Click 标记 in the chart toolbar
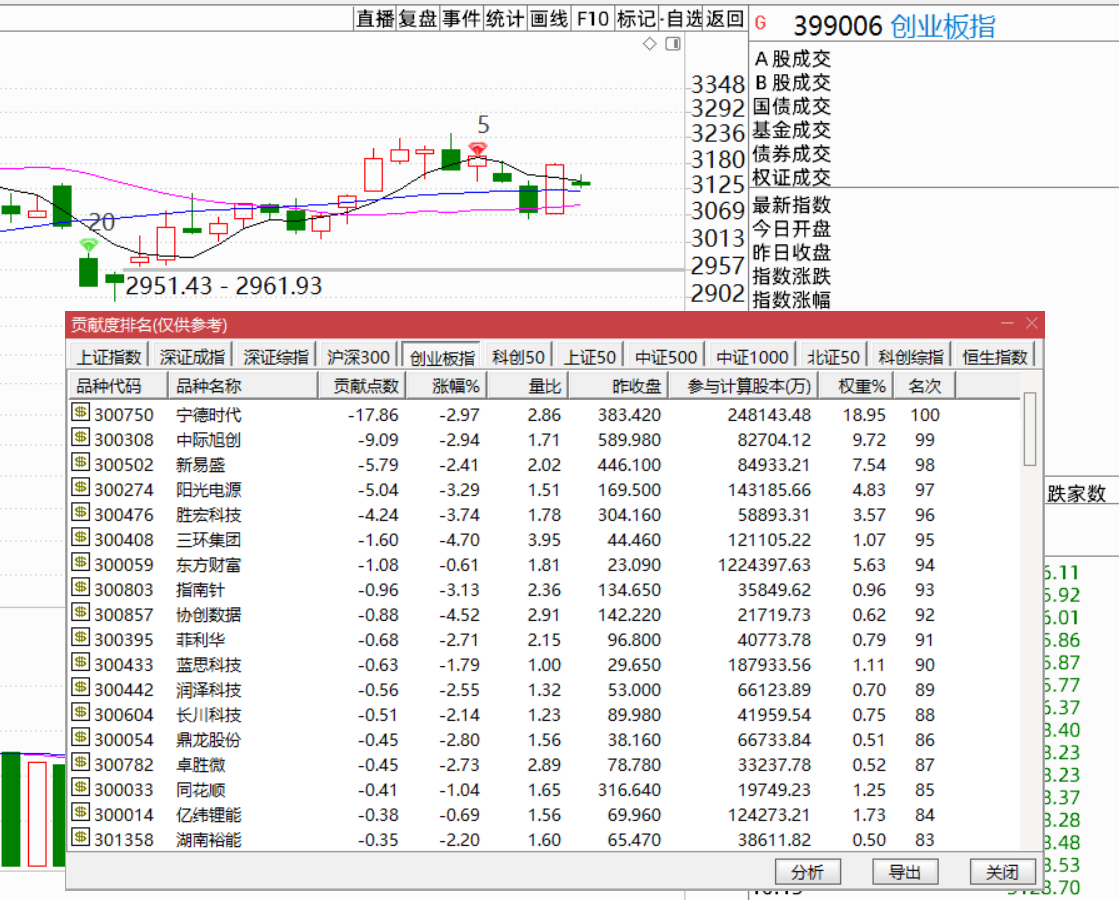Image resolution: width=1119 pixels, height=900 pixels. (636, 19)
